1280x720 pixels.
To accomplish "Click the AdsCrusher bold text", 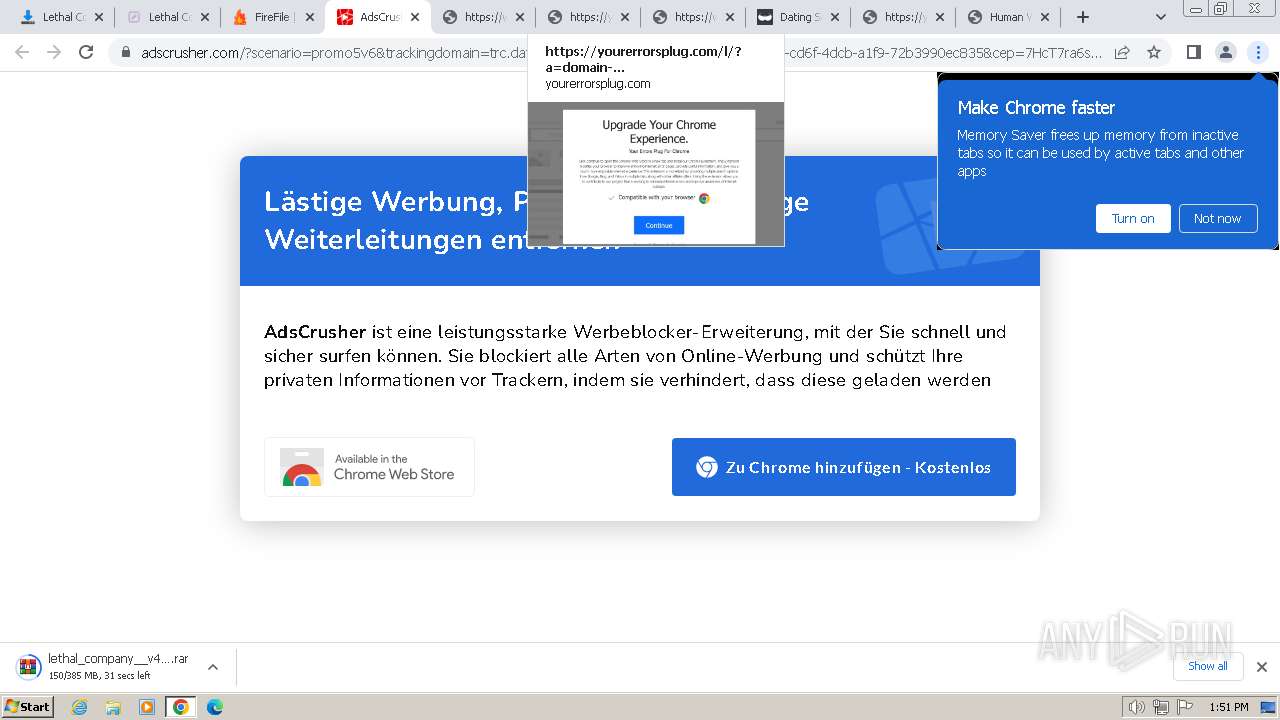I will (315, 332).
